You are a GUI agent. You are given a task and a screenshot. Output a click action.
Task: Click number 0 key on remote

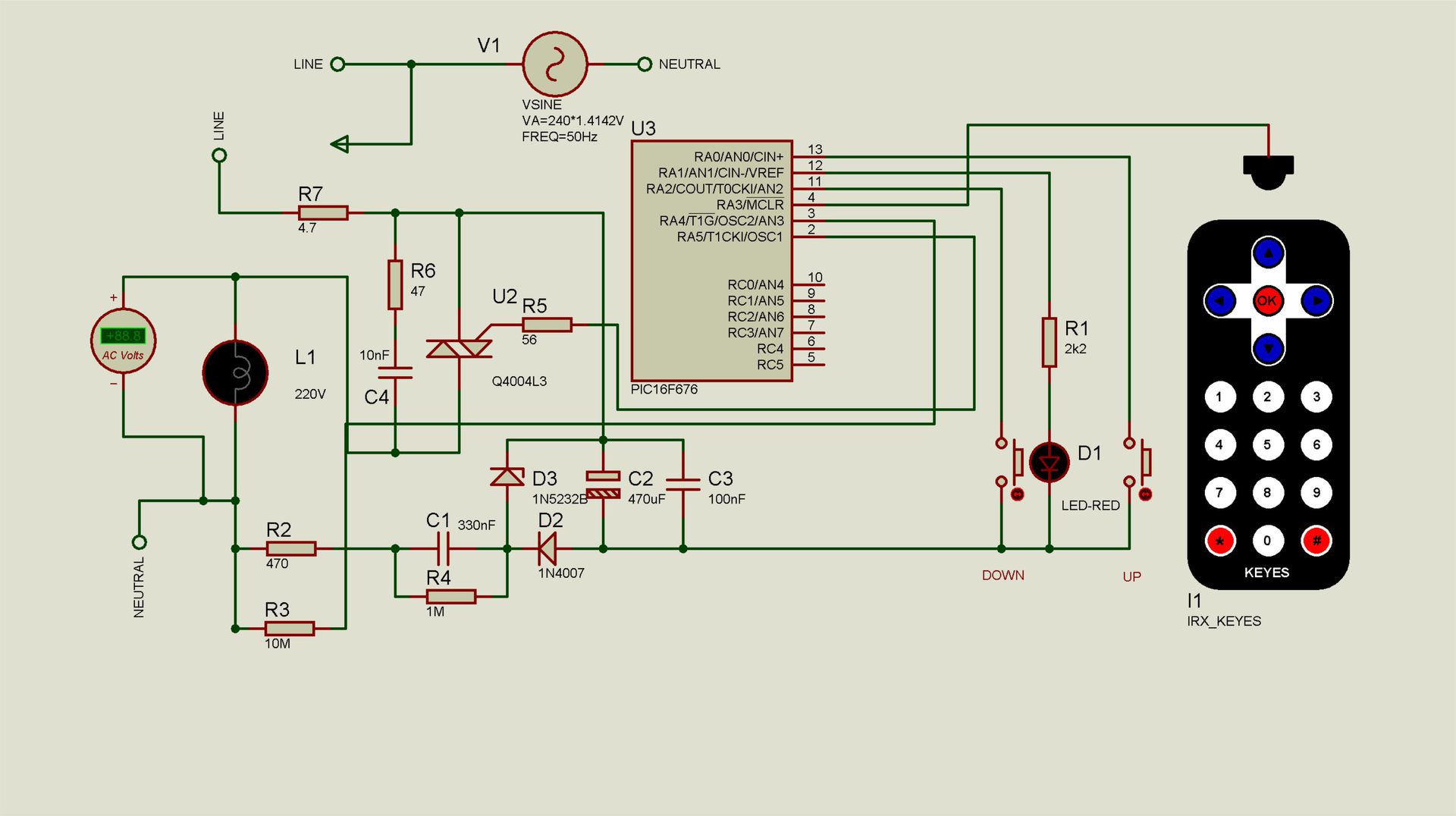click(x=1267, y=541)
